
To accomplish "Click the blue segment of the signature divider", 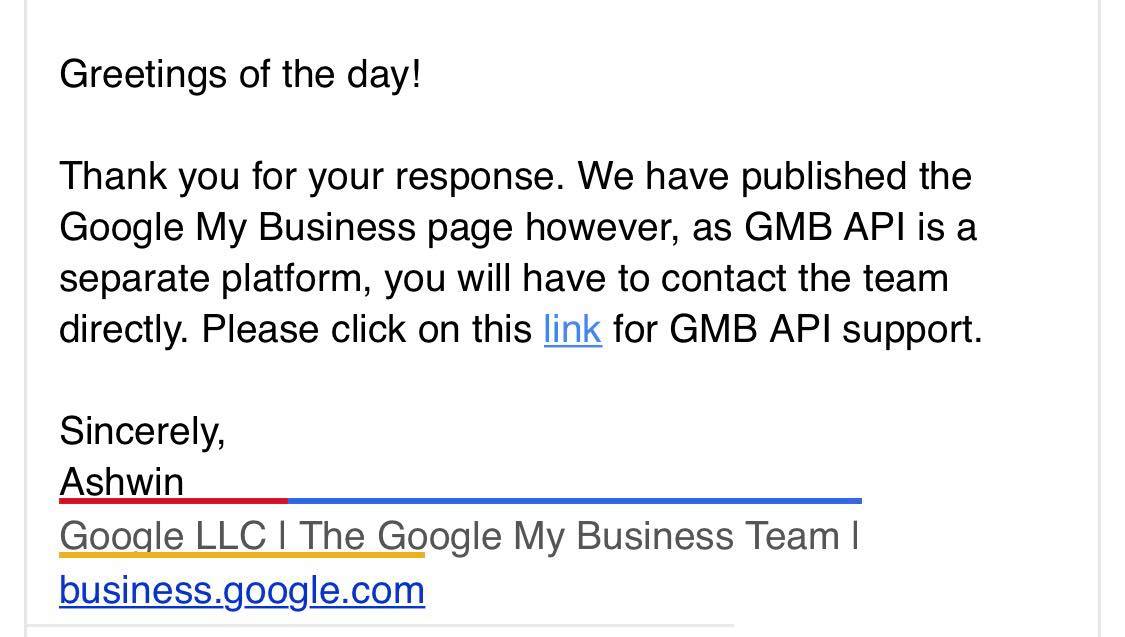I will point(575,501).
